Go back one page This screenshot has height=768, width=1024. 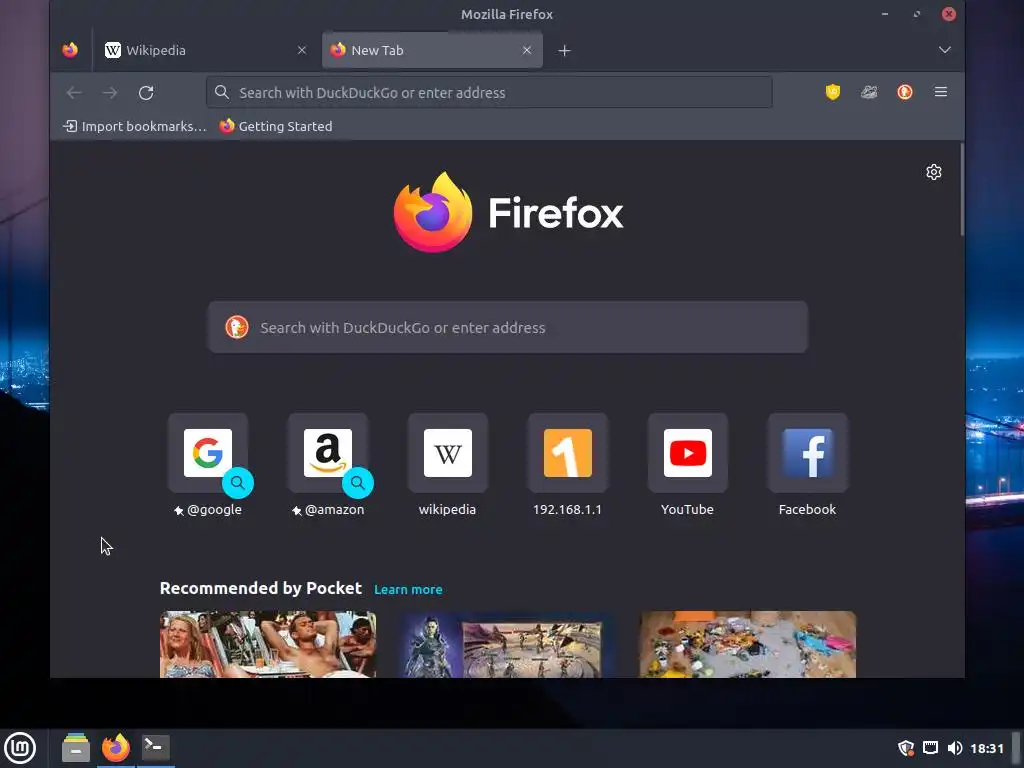click(74, 93)
